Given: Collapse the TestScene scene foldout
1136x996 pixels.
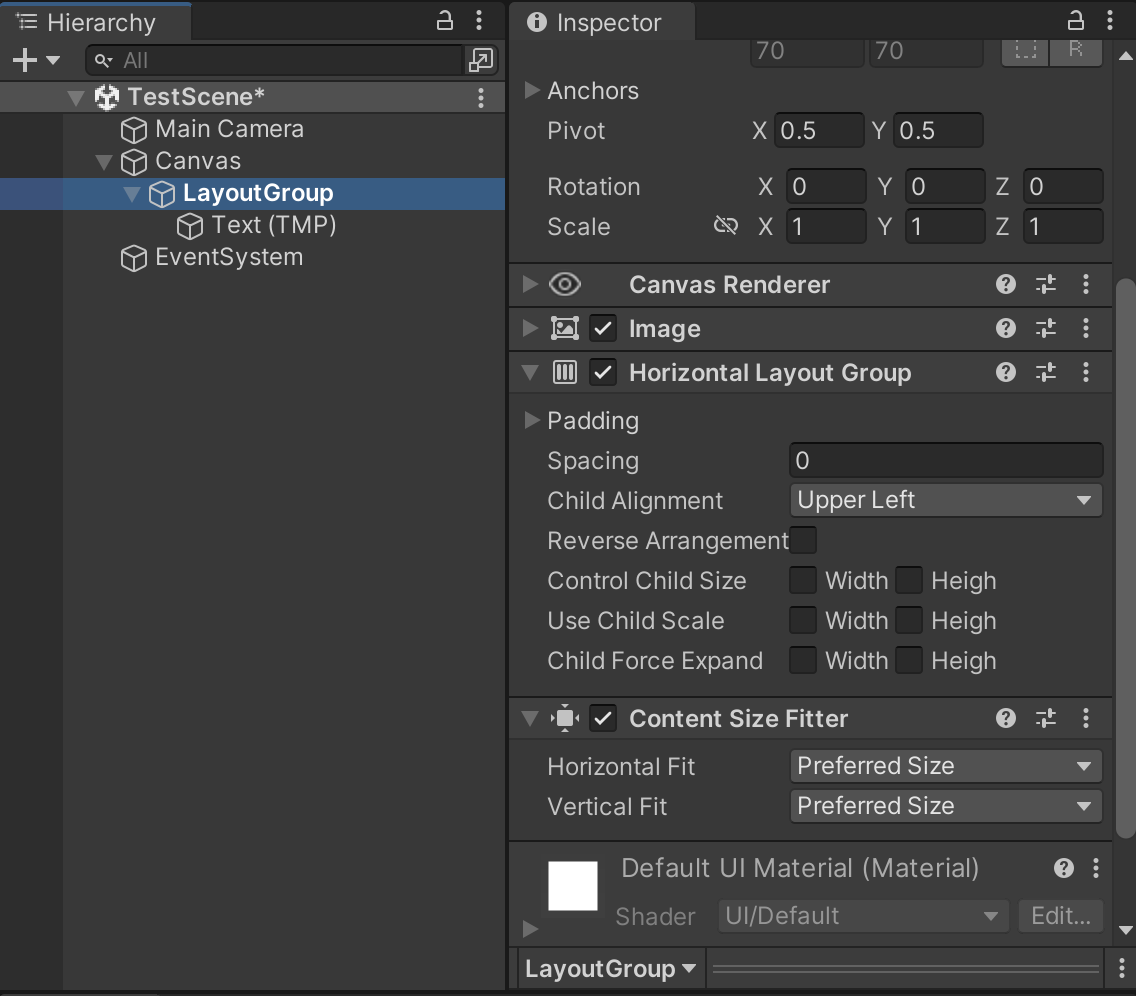Looking at the screenshot, I should (x=75, y=97).
